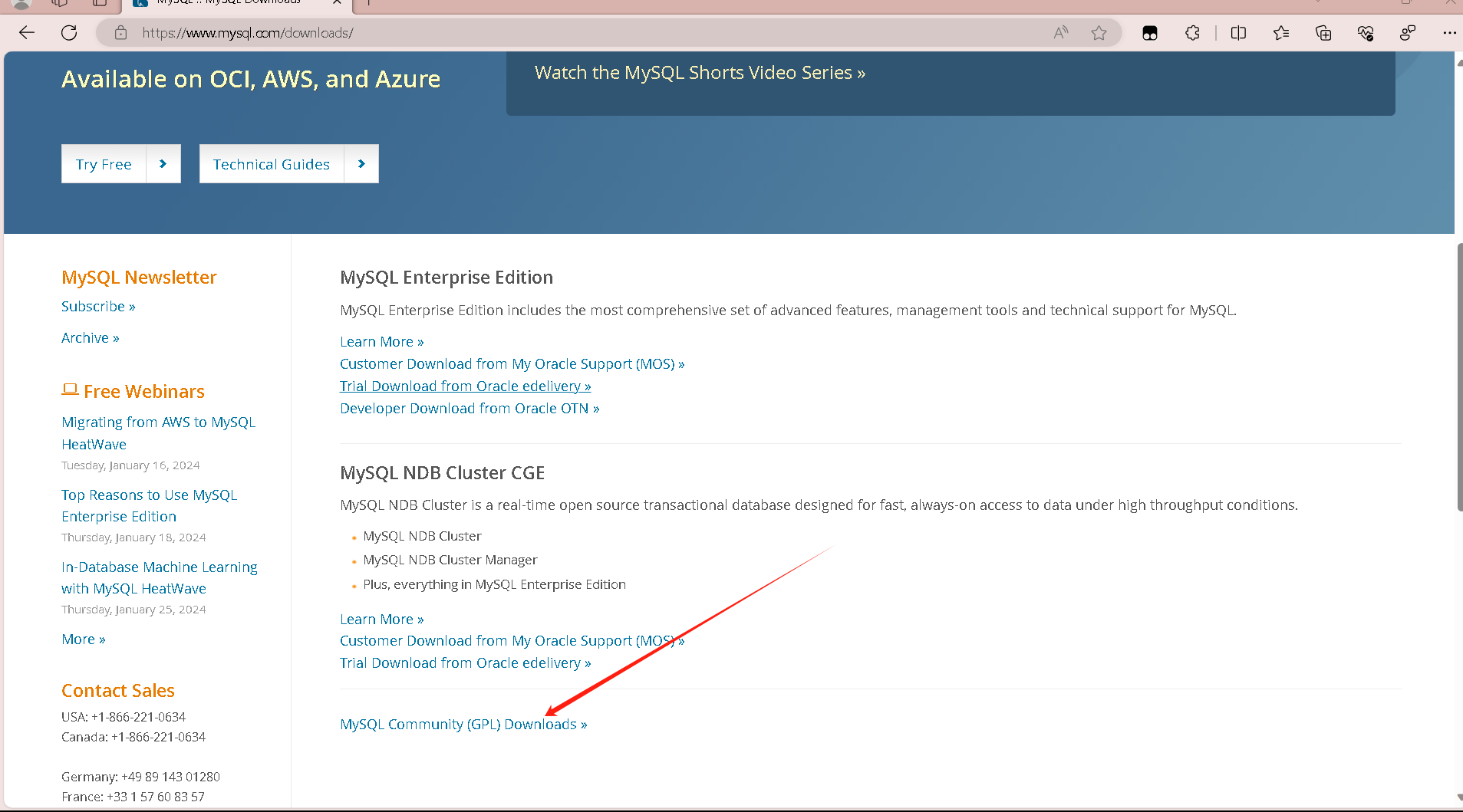The height and width of the screenshot is (812, 1463).
Task: Click the Free Webinars heading text
Action: pyautogui.click(x=144, y=391)
